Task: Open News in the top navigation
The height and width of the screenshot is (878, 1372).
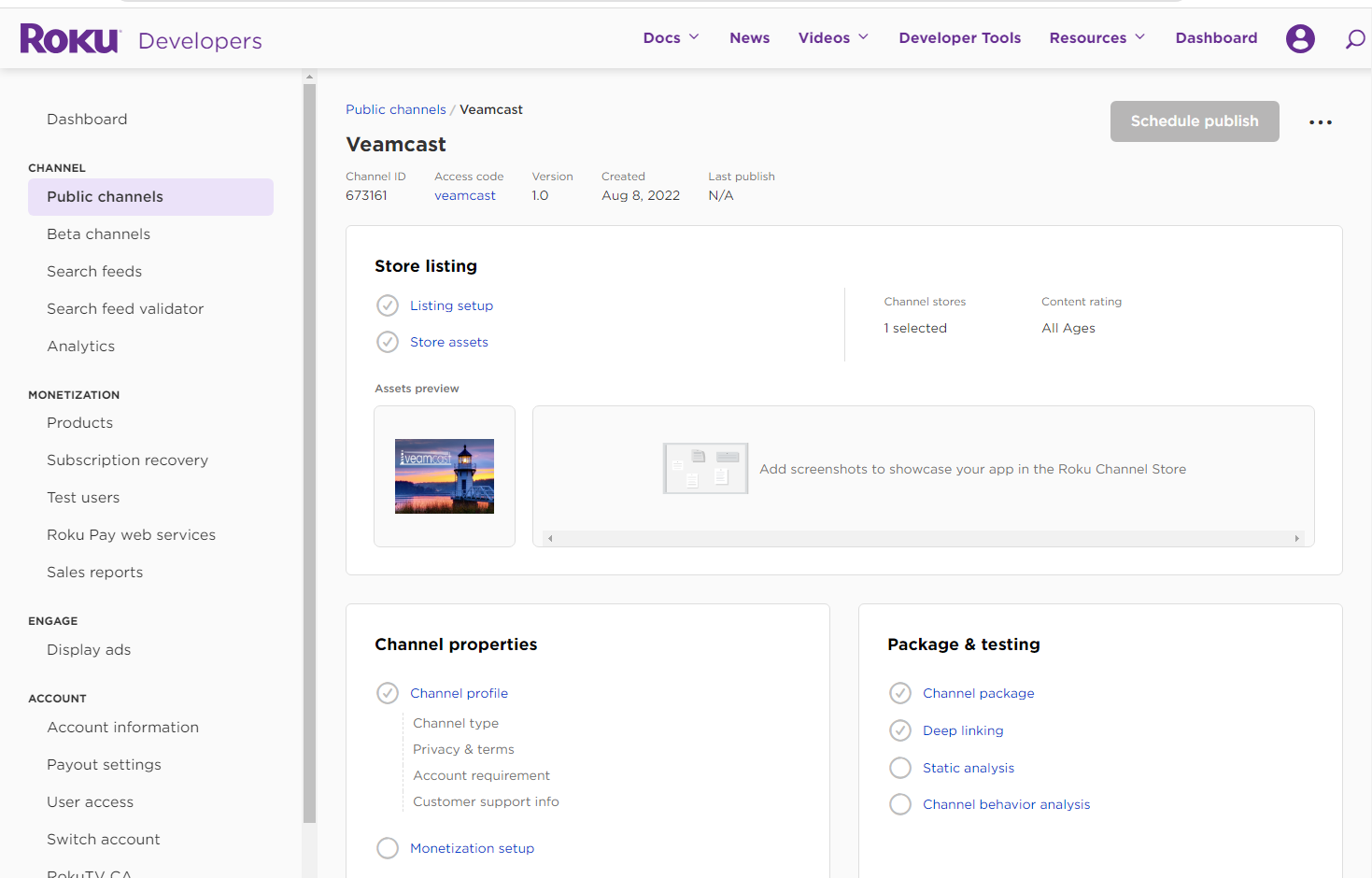Action: pos(750,38)
